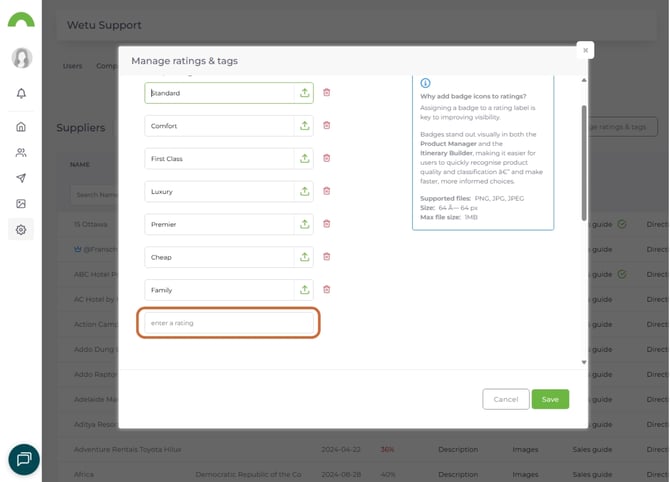Upload a badge for the Standard rating
This screenshot has height=482, width=670.
(304, 93)
